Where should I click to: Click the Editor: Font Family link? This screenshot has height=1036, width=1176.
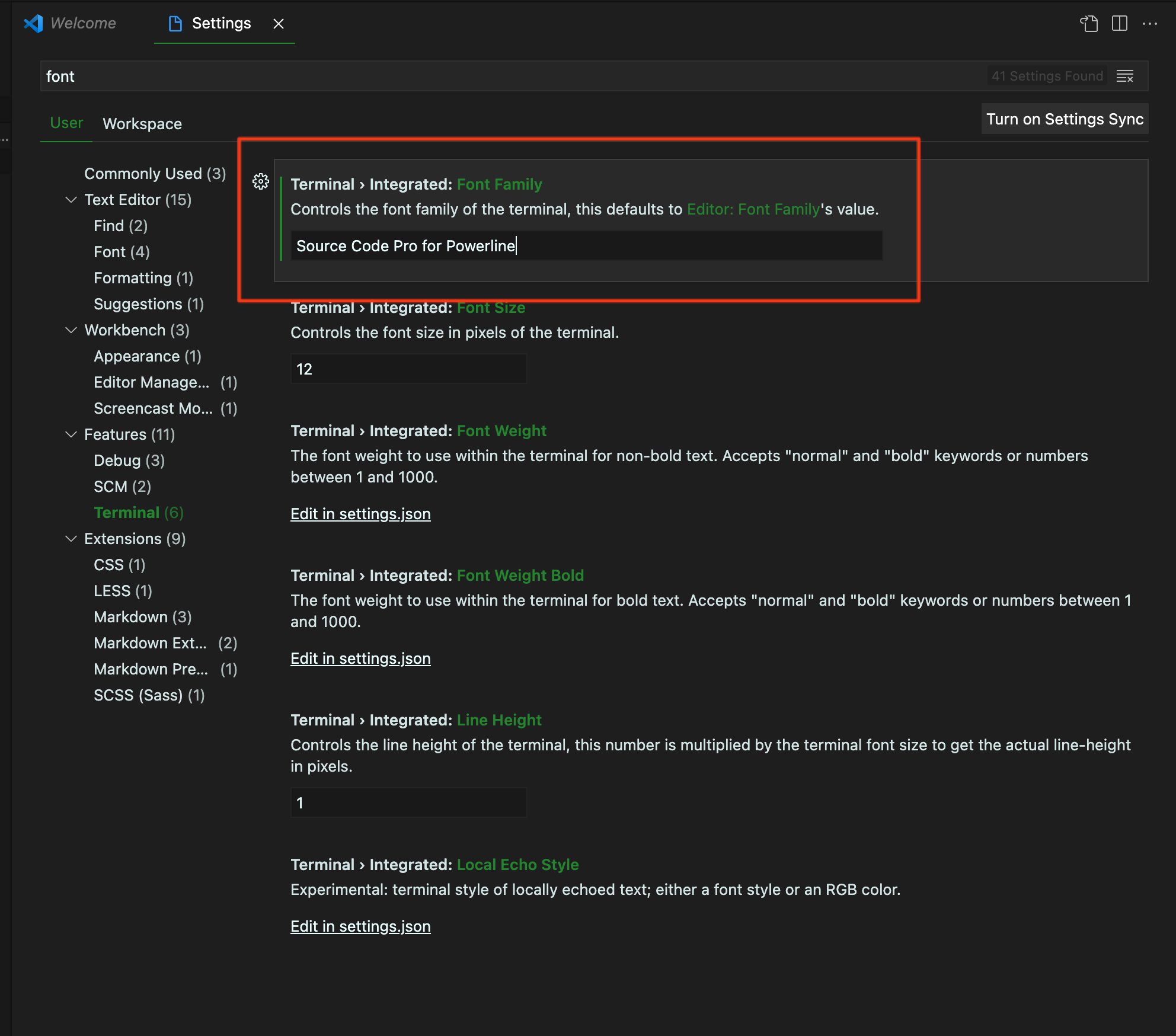[753, 209]
